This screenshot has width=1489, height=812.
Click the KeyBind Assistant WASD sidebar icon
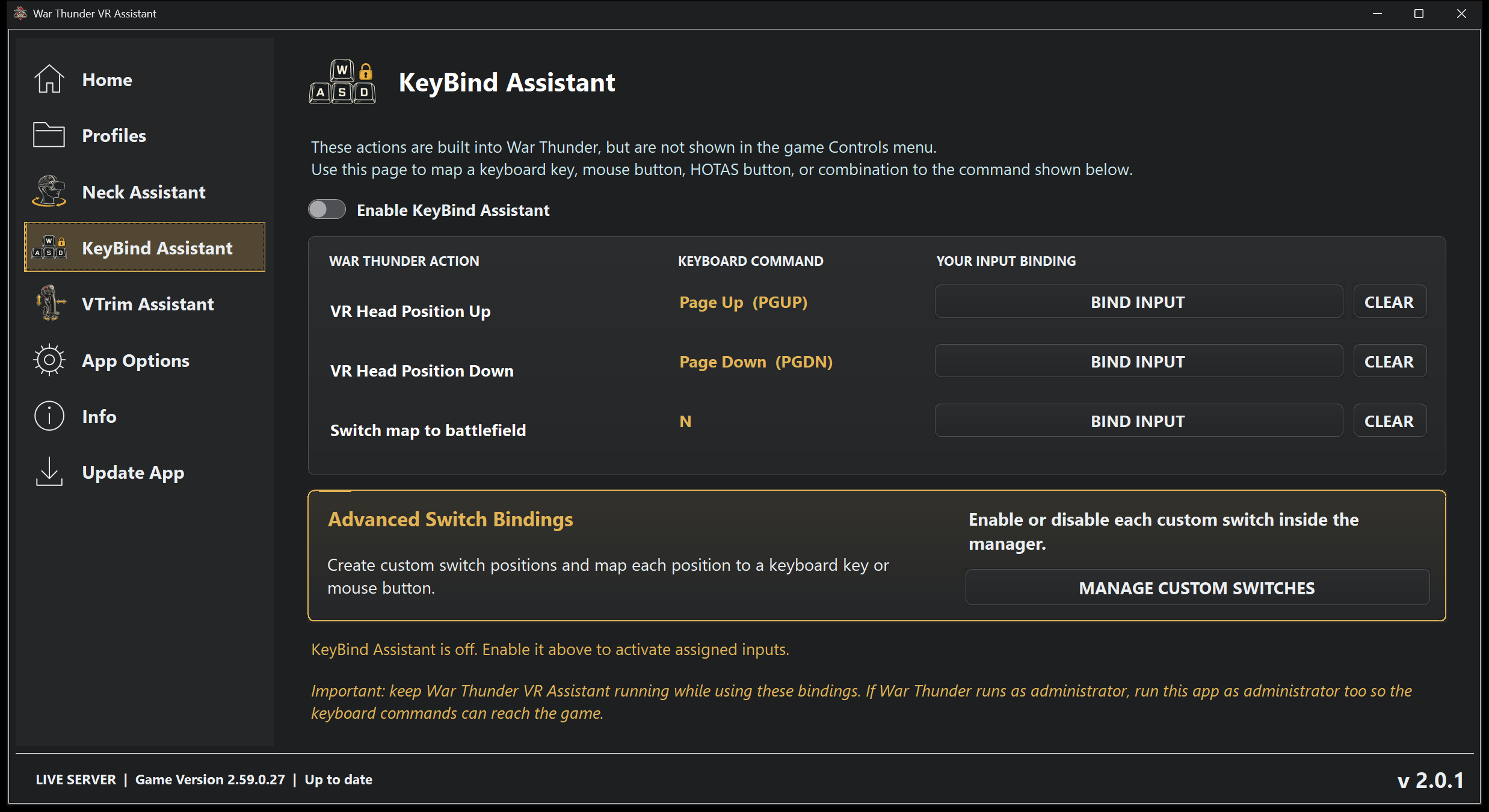pos(49,247)
